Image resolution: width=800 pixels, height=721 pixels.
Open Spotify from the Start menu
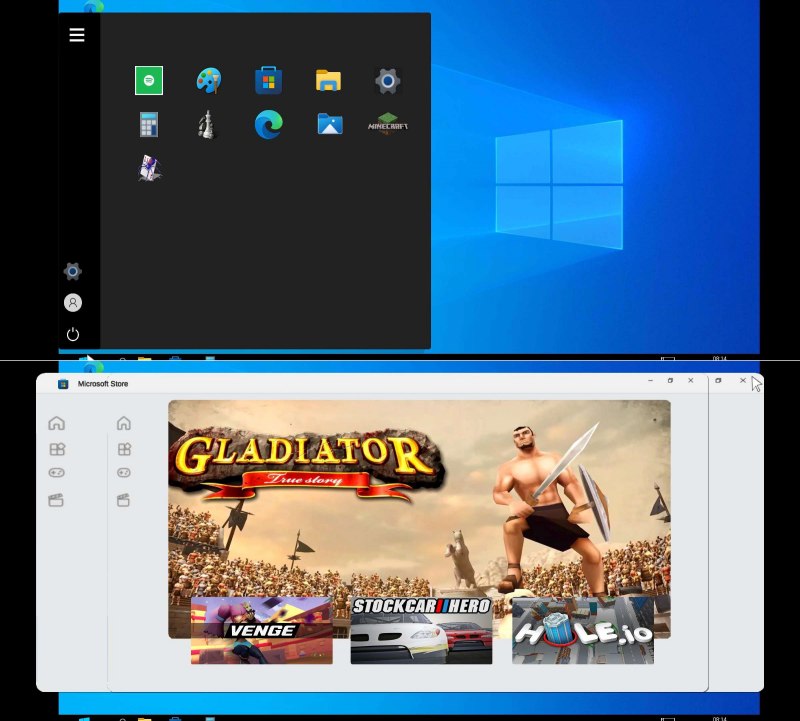(148, 80)
